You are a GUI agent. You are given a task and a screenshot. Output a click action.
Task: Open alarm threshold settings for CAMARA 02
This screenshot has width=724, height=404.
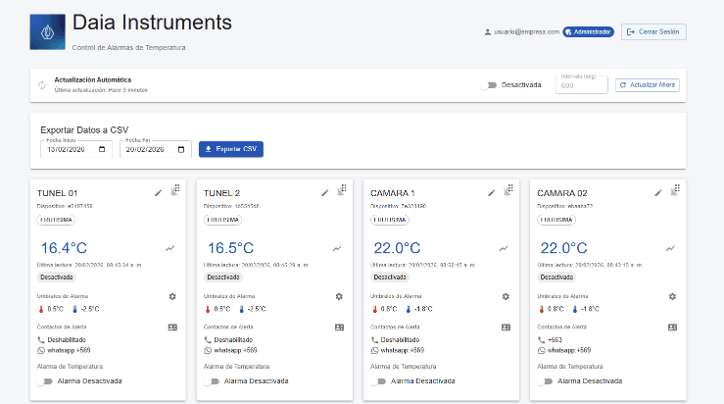[x=672, y=296]
